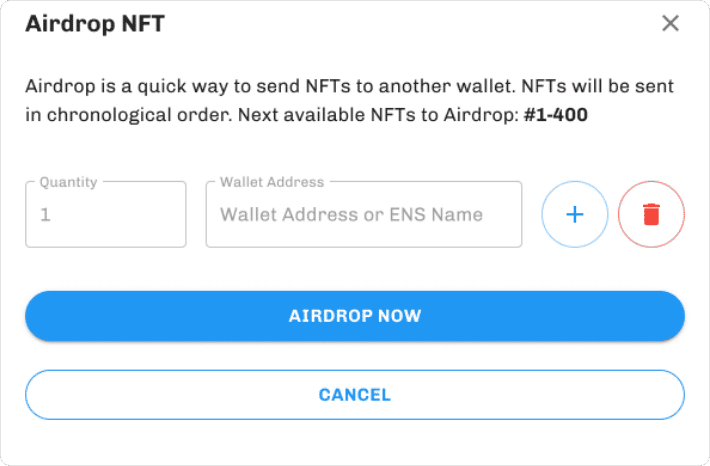Click the bold #1-400 NFT range text
This screenshot has height=466, width=710.
pos(555,115)
